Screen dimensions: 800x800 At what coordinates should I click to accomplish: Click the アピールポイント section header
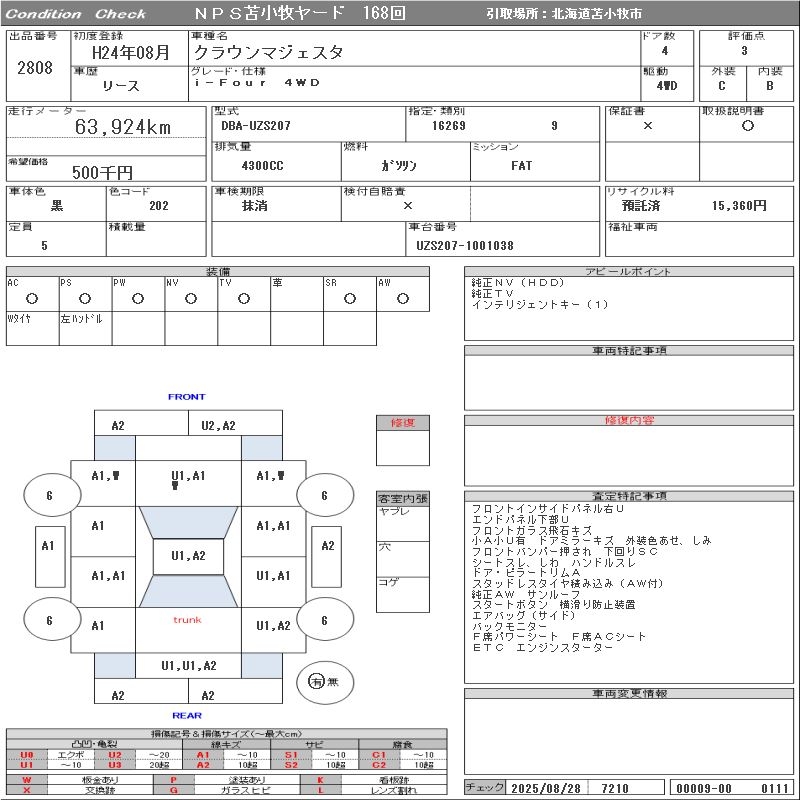[629, 272]
